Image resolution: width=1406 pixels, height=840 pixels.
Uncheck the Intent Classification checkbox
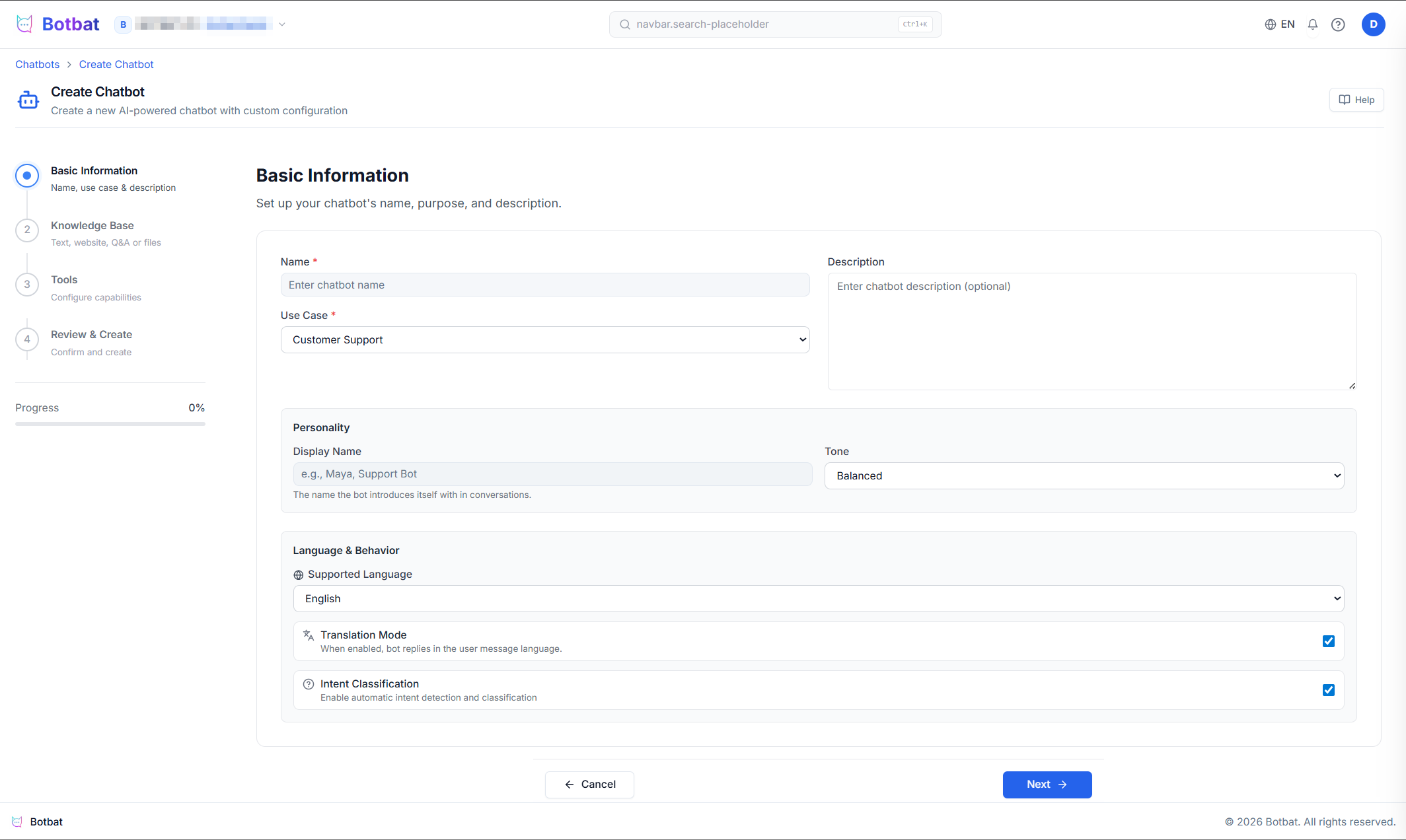(1328, 690)
